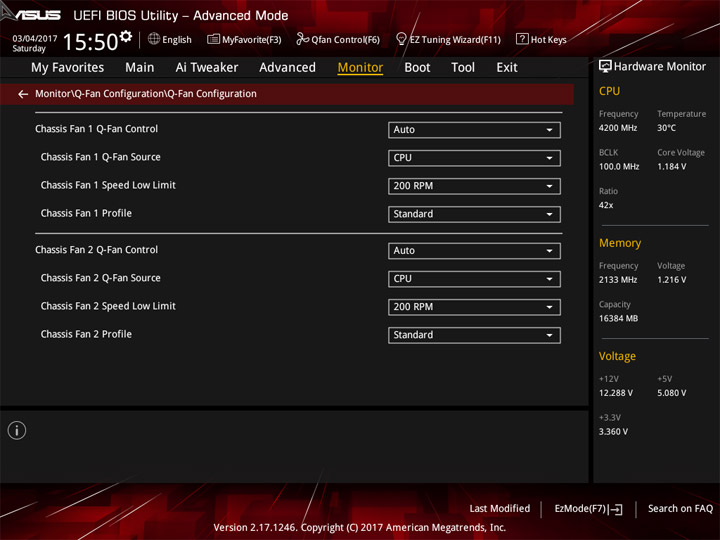Click the 15:50 clock time
Screen dimensions: 720x540
tap(90, 42)
